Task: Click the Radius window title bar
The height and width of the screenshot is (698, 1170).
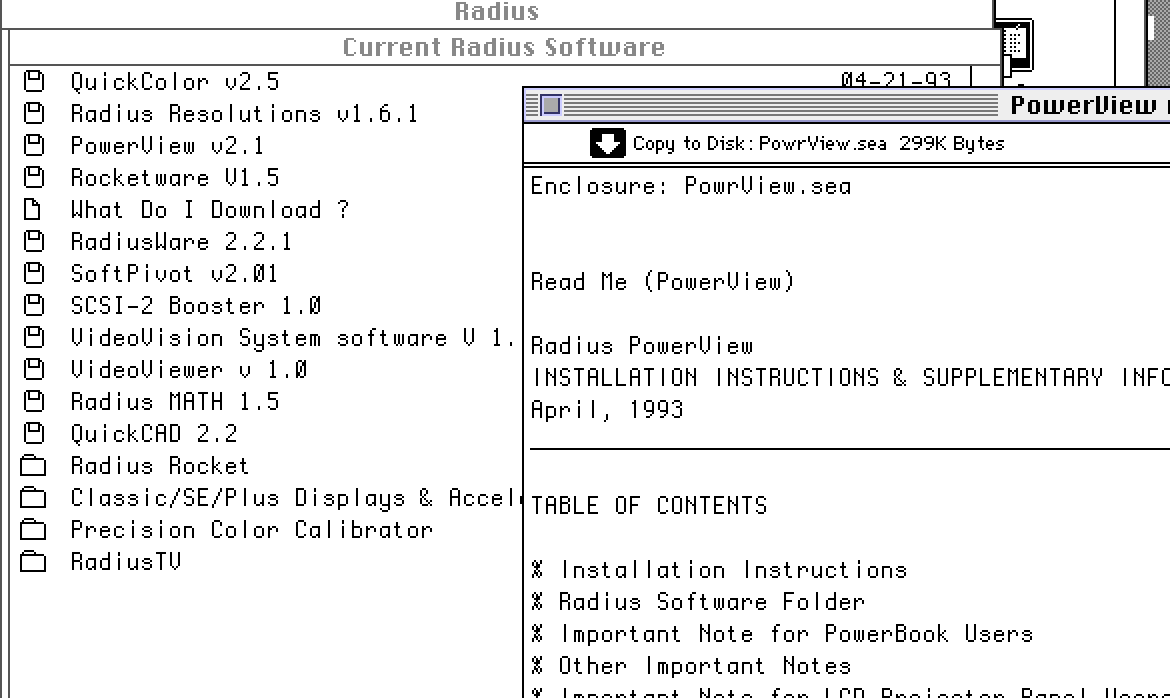Action: 496,11
